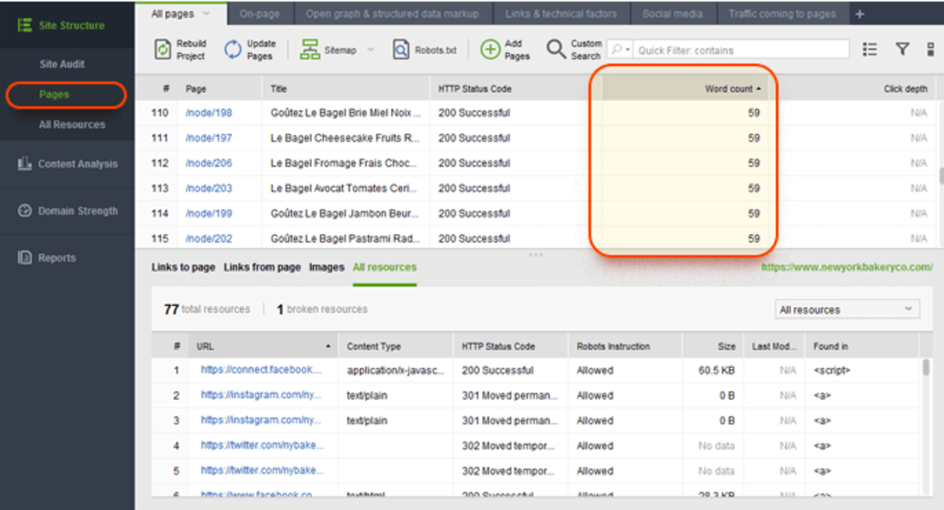Viewport: 944px width, 510px height.
Task: Click the filter funnel icon
Action: (x=902, y=49)
